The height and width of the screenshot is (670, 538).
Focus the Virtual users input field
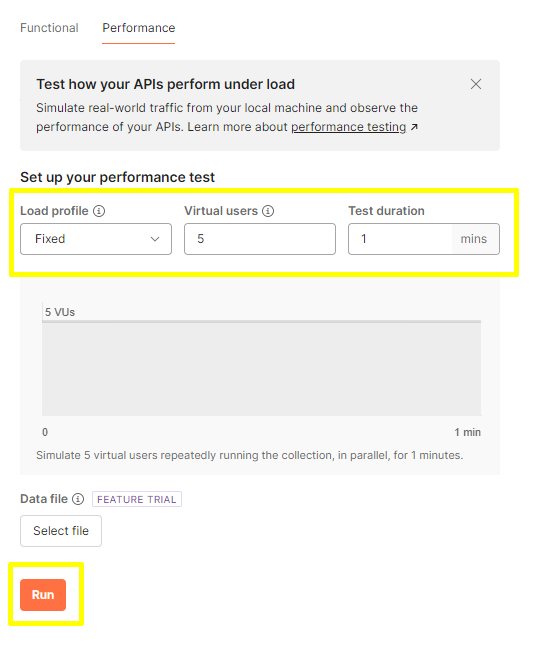coord(260,239)
